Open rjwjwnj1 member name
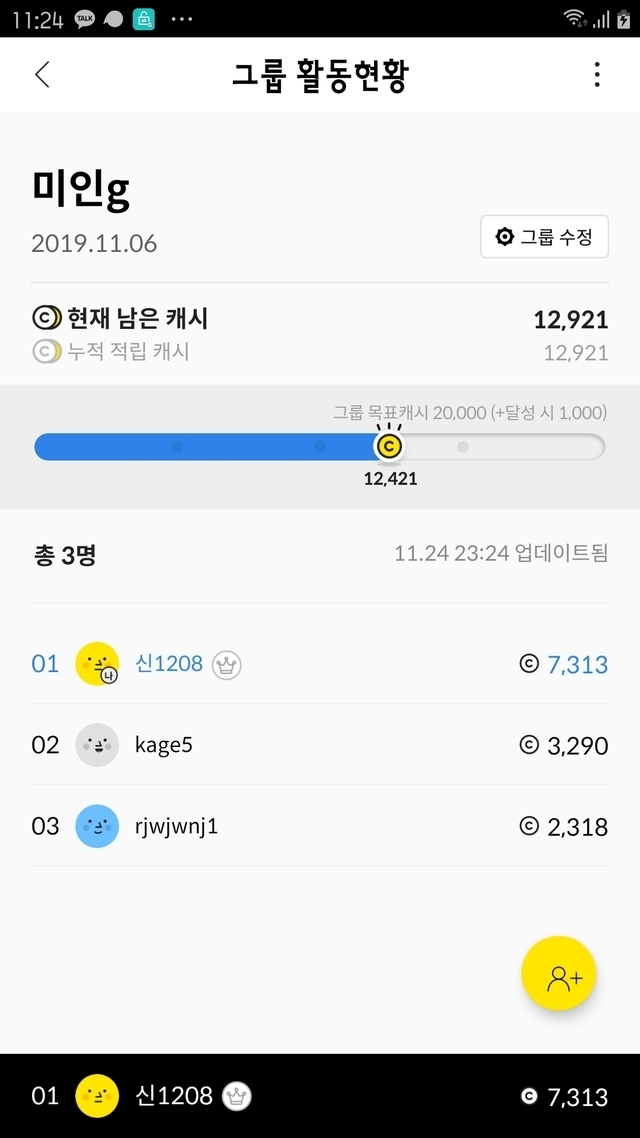 [x=176, y=826]
